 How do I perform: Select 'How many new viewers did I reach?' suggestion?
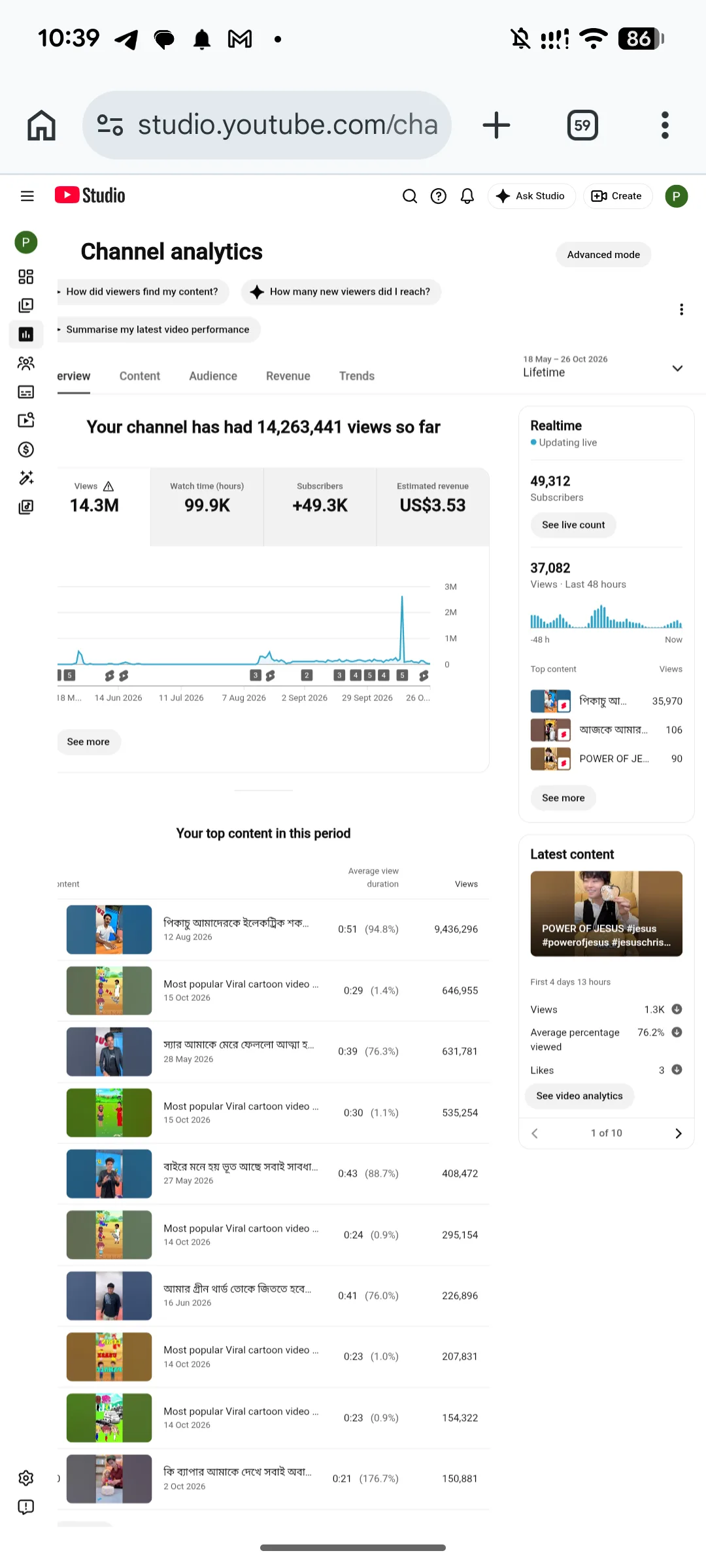341,292
